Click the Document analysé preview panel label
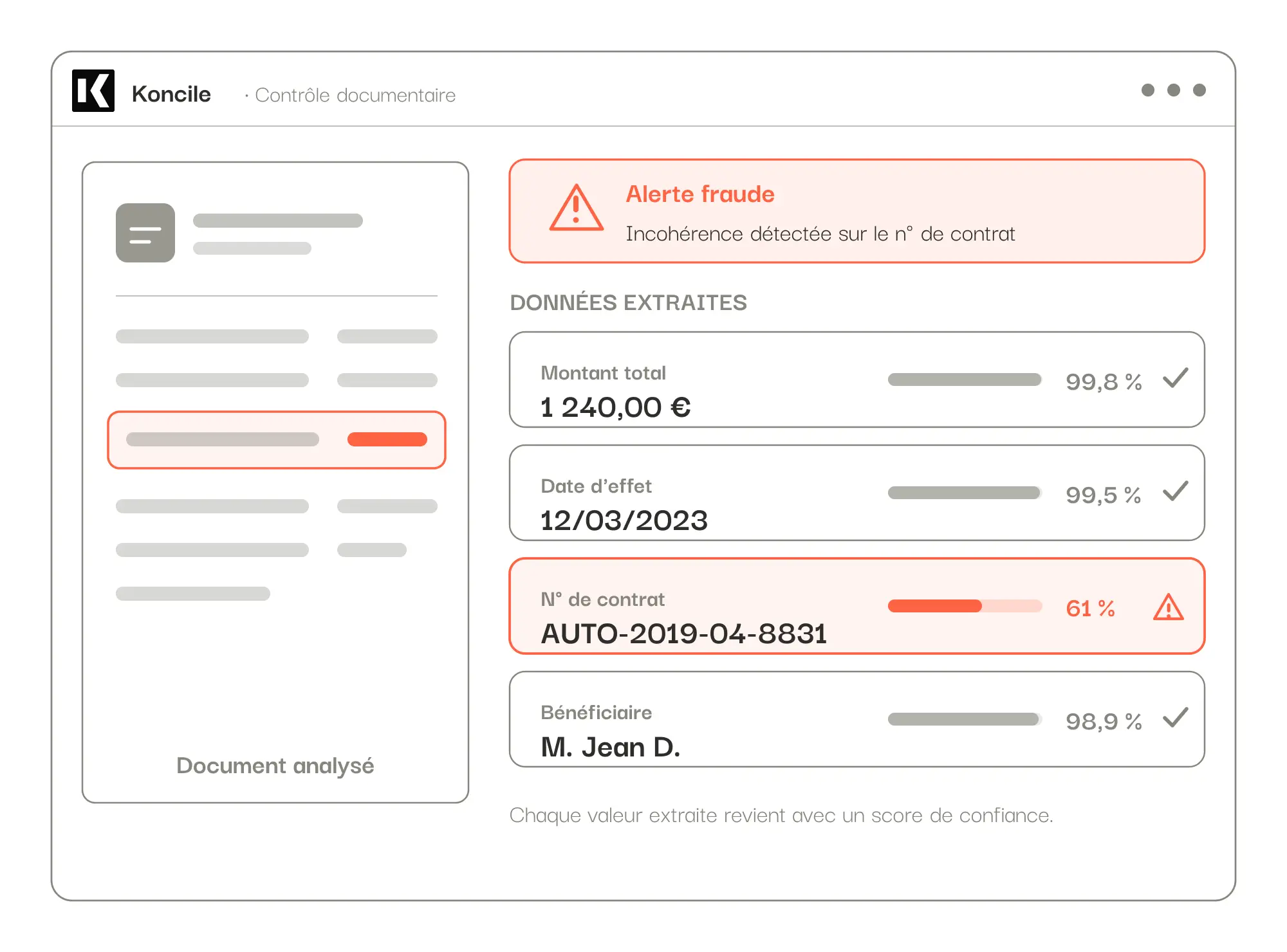Screen dimensions: 1287x952 275,765
